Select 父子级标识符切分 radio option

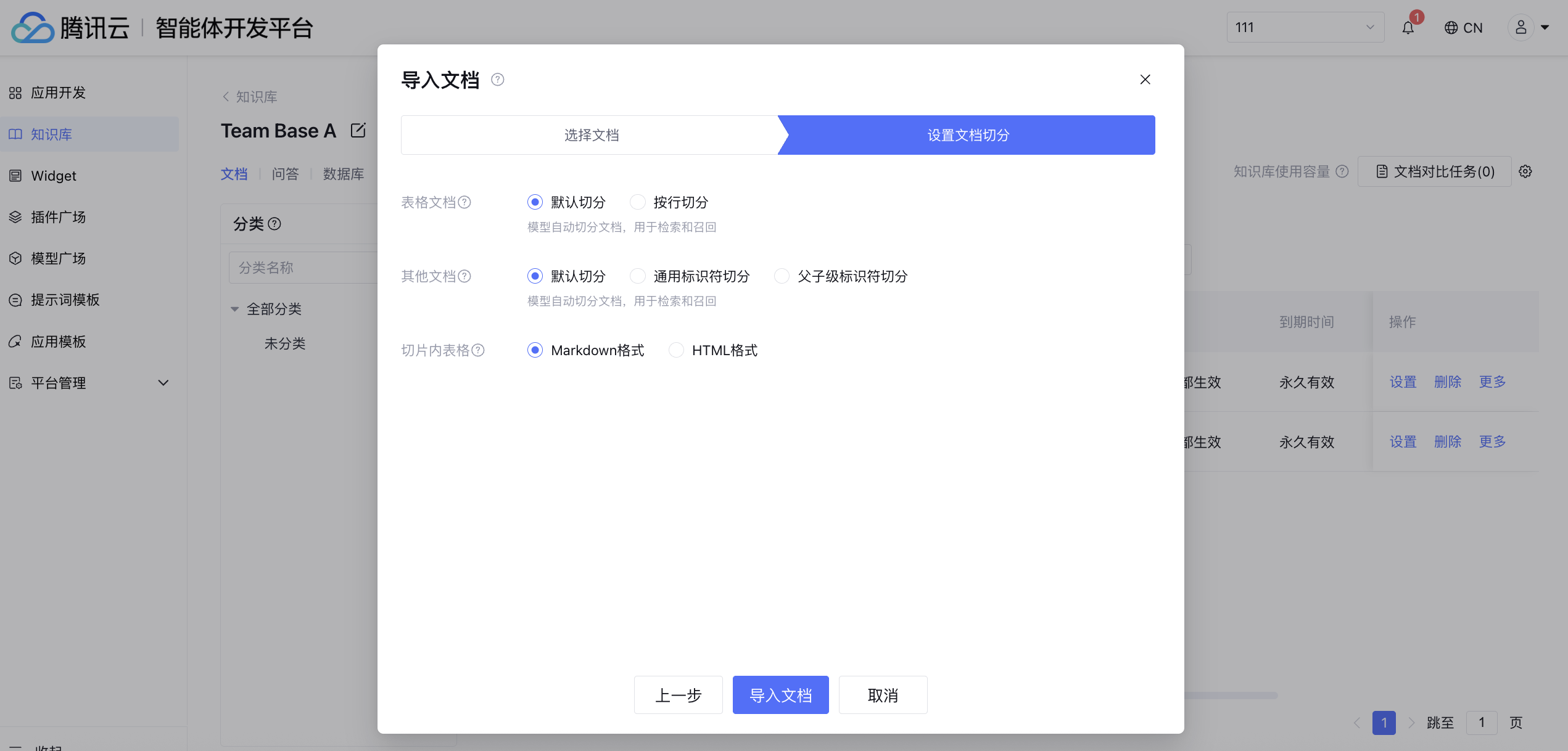(782, 276)
